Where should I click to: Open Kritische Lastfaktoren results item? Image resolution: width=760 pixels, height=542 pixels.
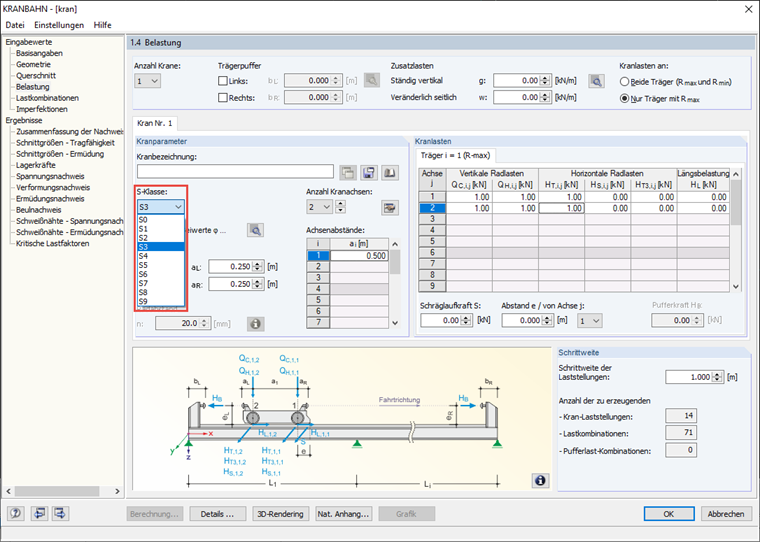[x=52, y=243]
